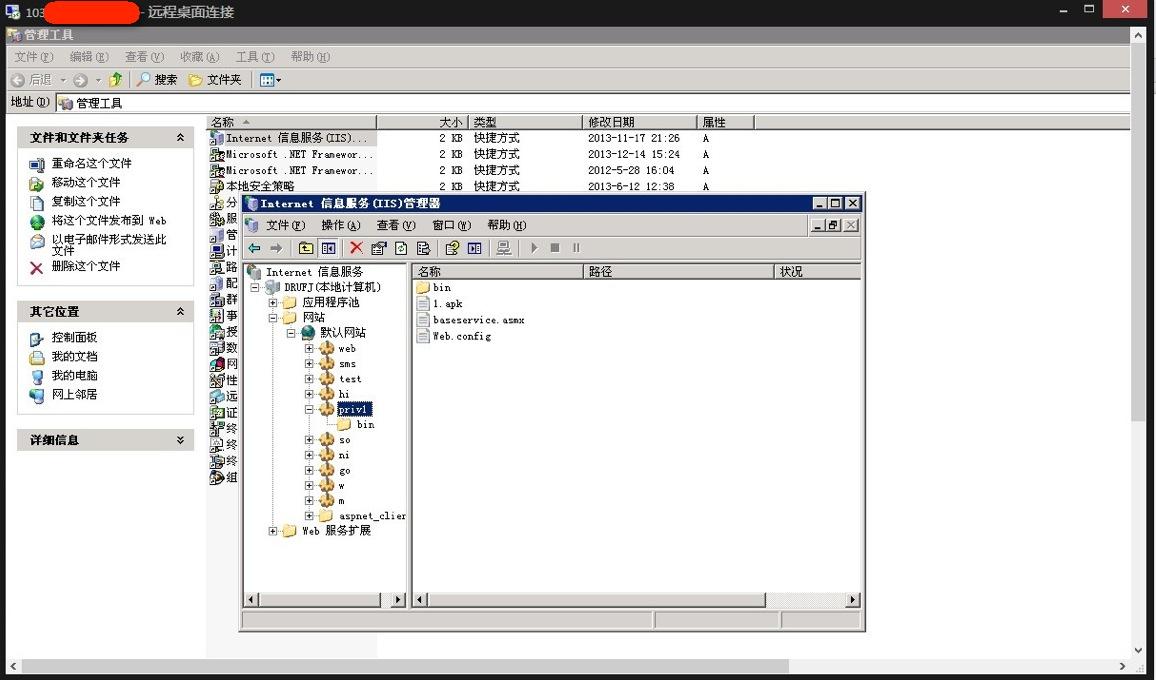Screen dimensions: 1156x680
Task: Select the baseservice.asmx file
Action: (x=470, y=320)
